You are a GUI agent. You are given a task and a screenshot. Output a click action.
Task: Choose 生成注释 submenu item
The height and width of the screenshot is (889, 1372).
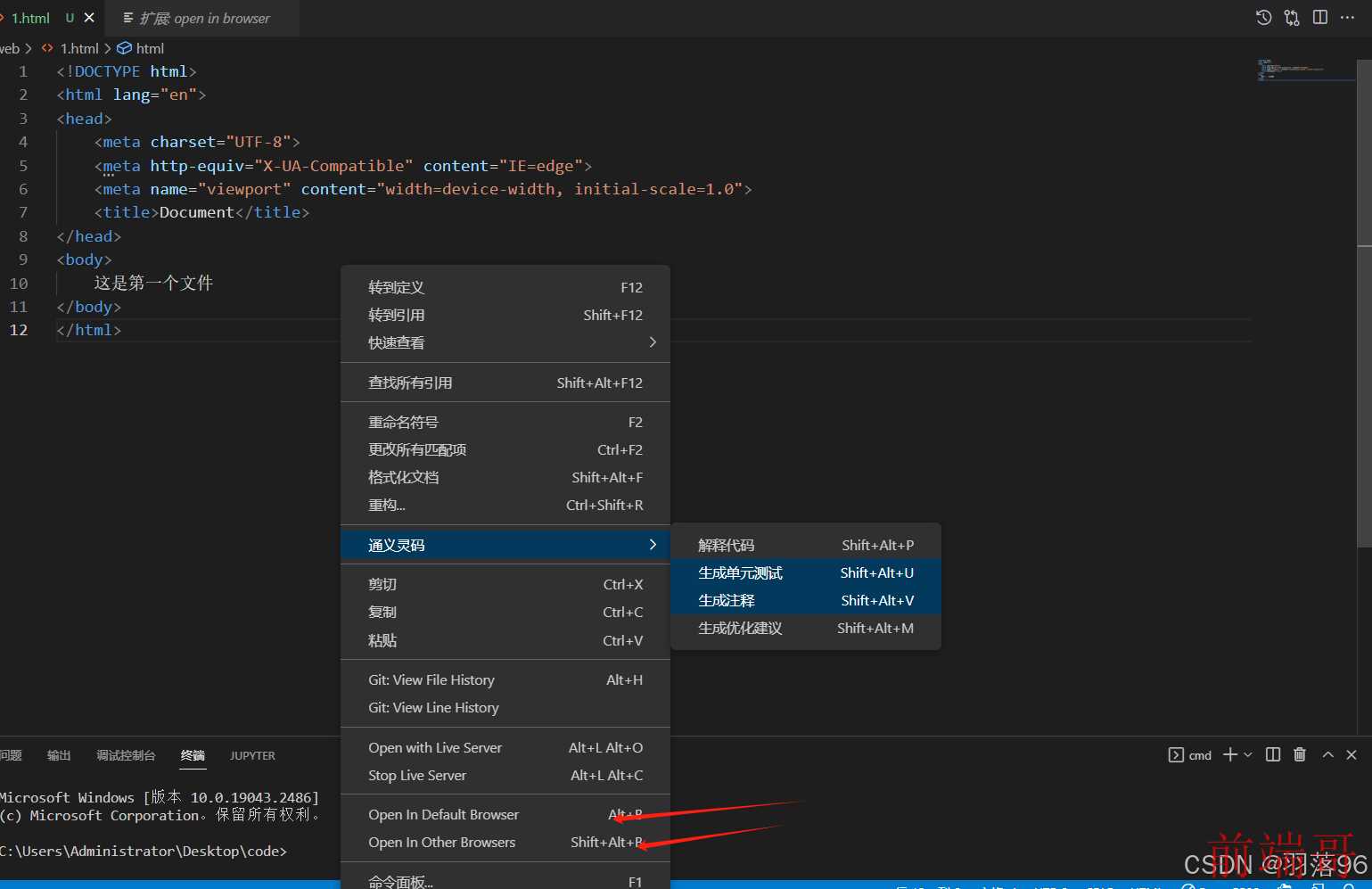[806, 600]
